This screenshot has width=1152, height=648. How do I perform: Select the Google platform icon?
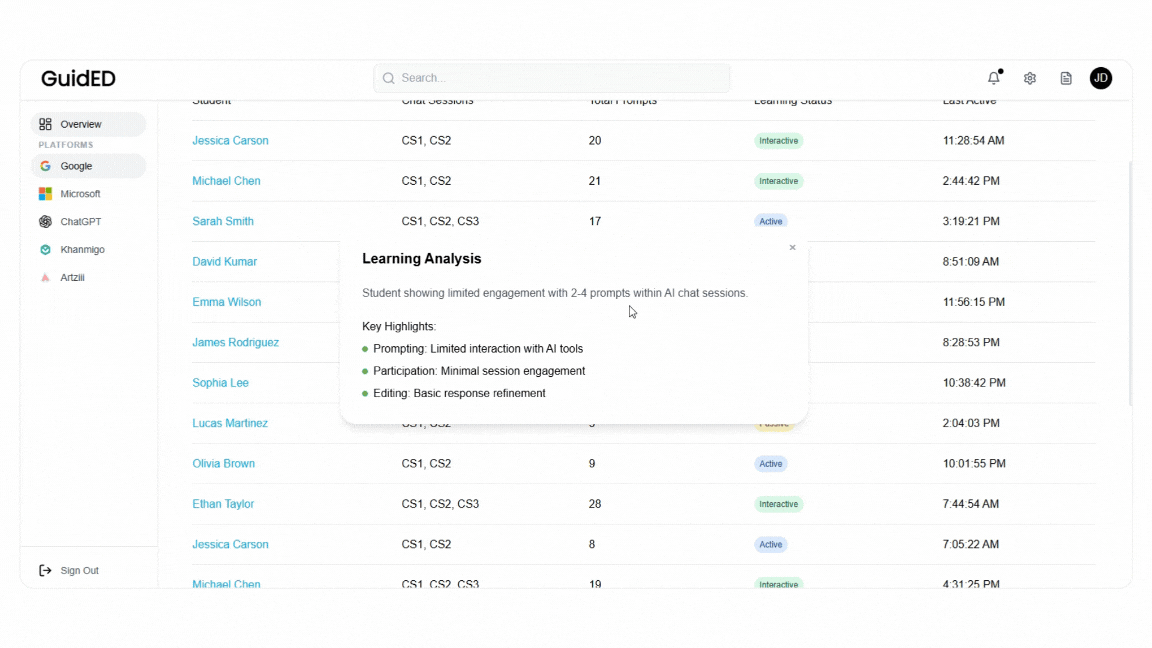[x=45, y=166]
